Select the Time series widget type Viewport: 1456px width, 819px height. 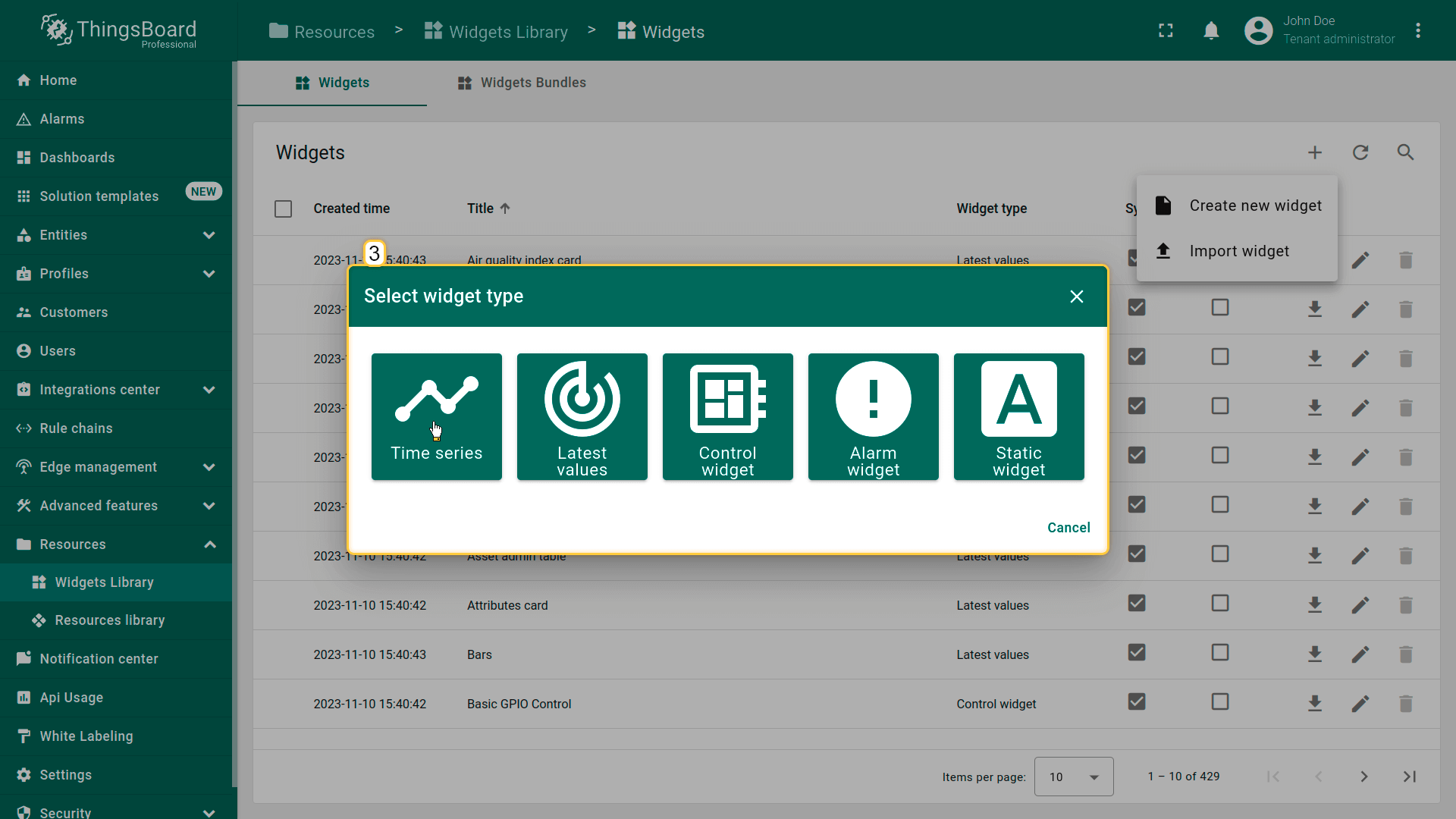436,416
